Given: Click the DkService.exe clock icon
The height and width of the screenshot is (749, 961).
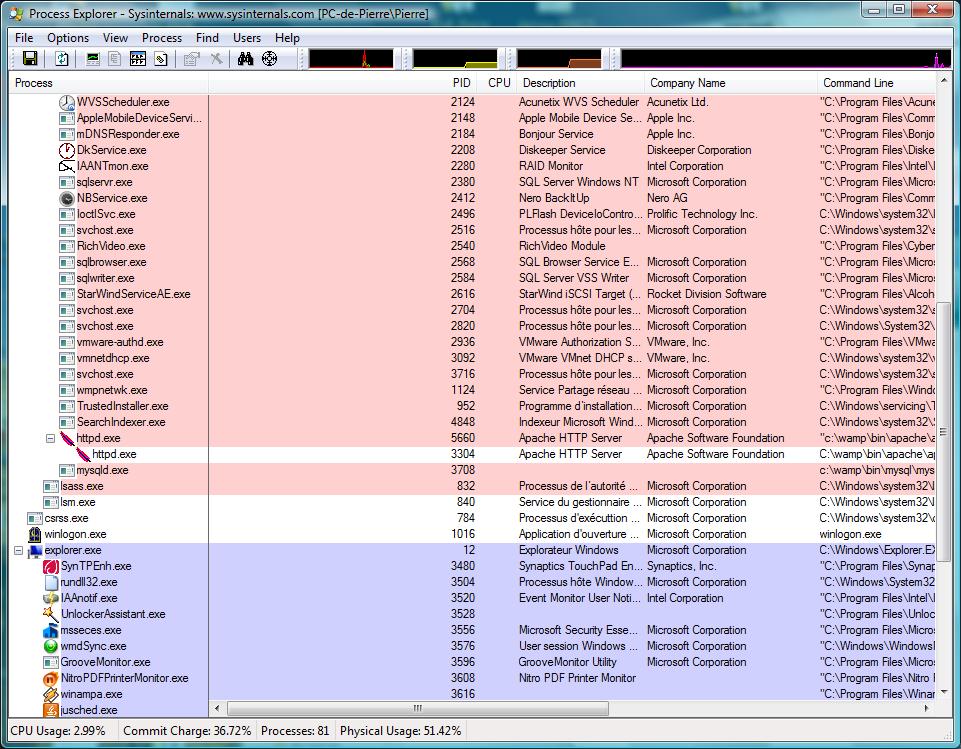Looking at the screenshot, I should pyautogui.click(x=67, y=150).
